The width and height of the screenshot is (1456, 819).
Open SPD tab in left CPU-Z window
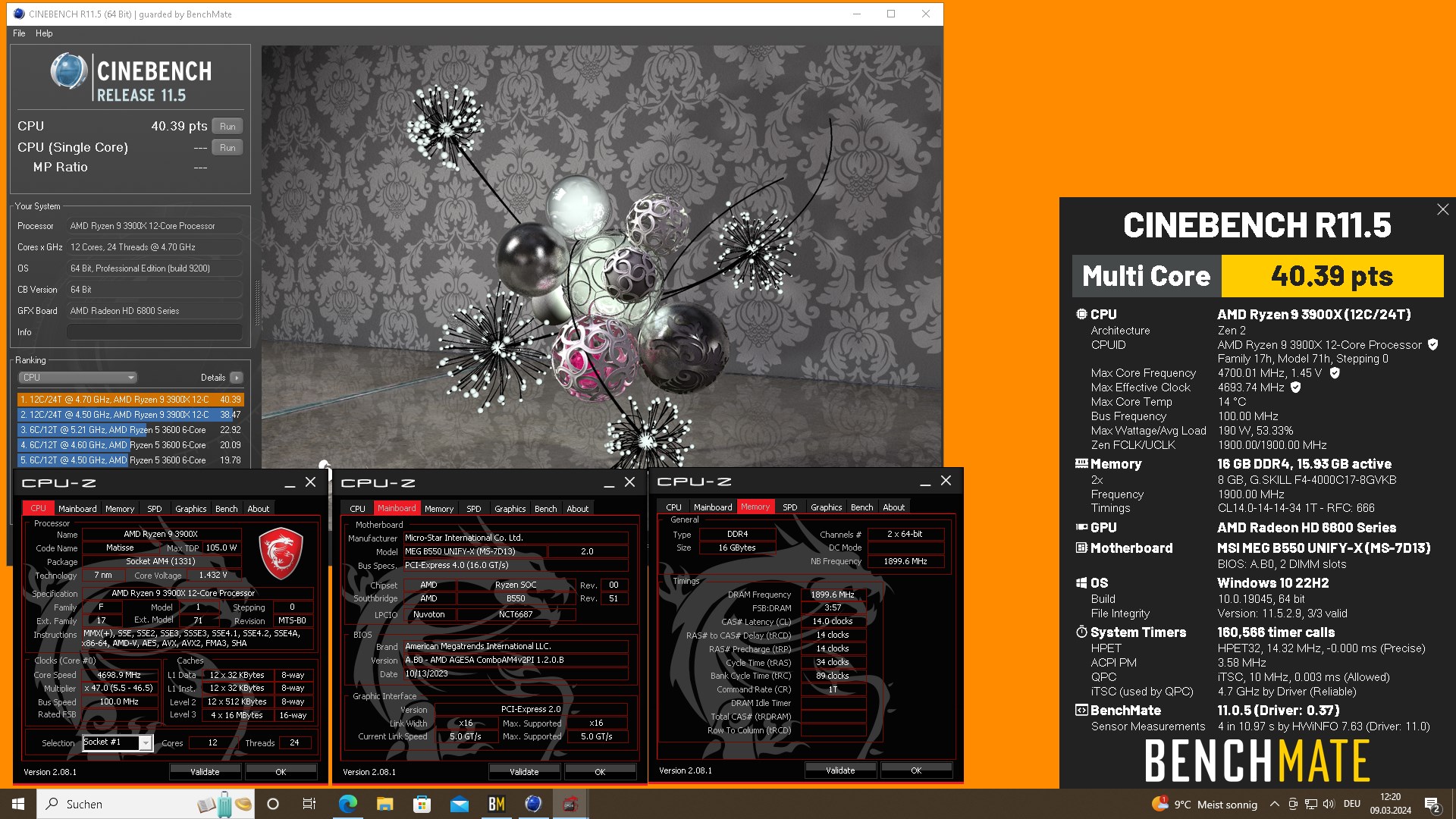tap(155, 509)
